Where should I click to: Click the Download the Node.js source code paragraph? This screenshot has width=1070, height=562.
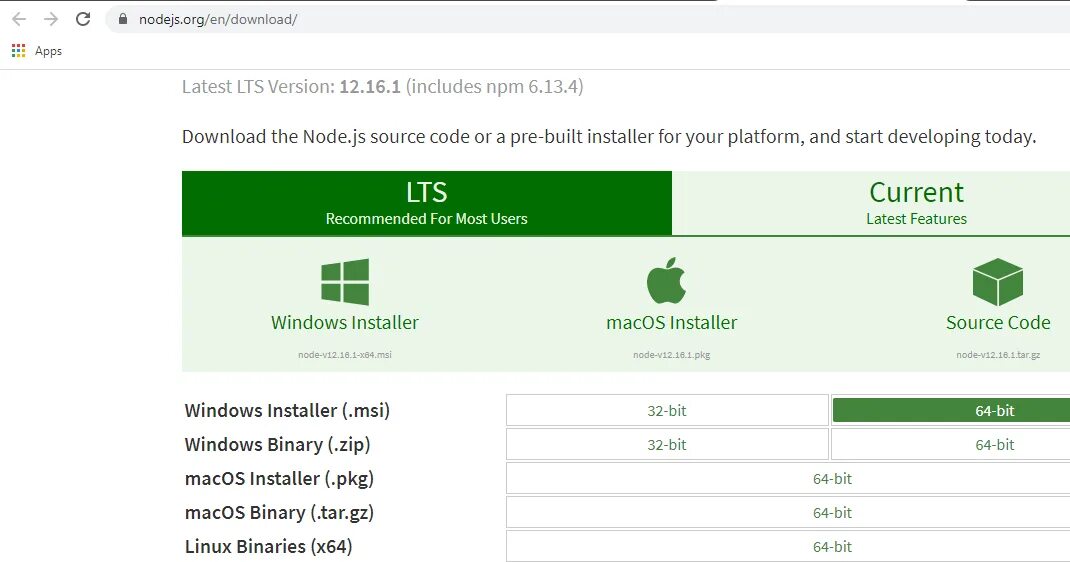tap(609, 136)
